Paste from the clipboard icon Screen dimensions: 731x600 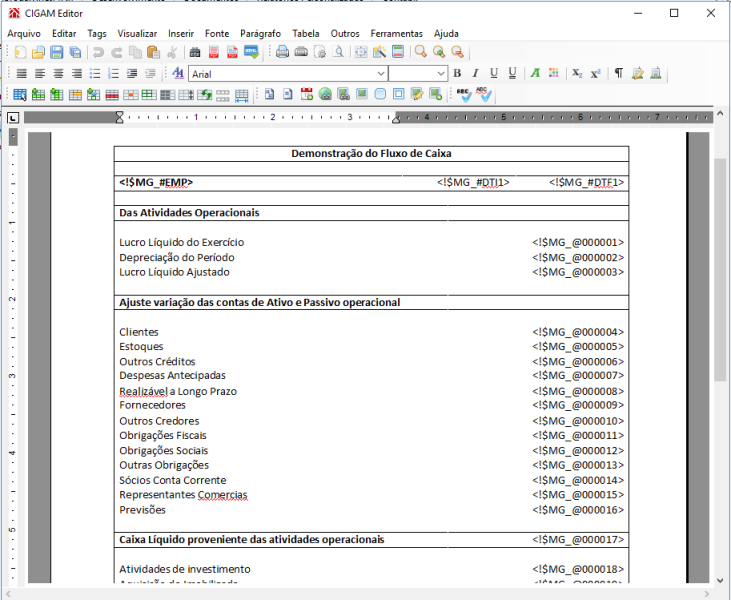tap(153, 52)
